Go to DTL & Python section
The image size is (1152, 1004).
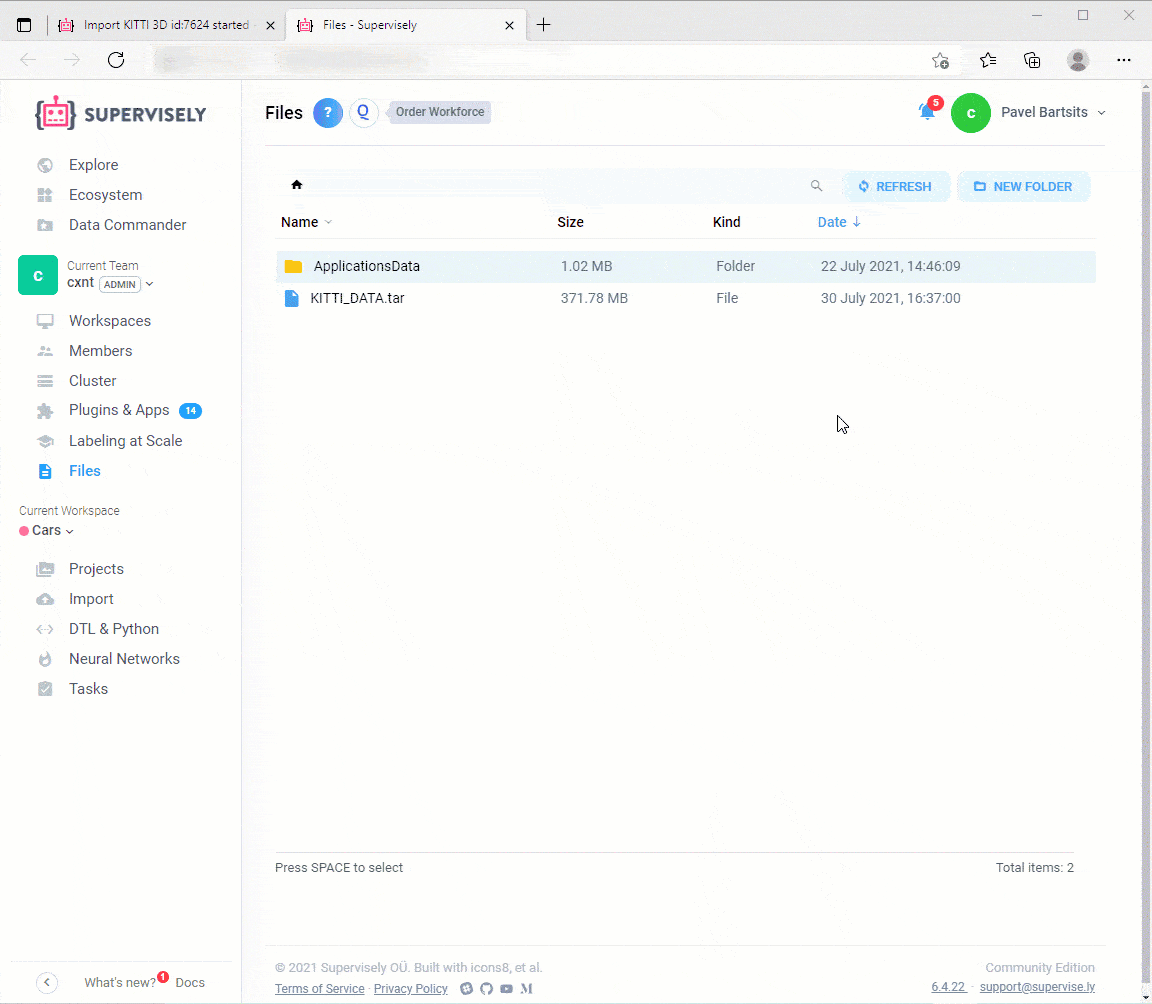click(x=113, y=628)
